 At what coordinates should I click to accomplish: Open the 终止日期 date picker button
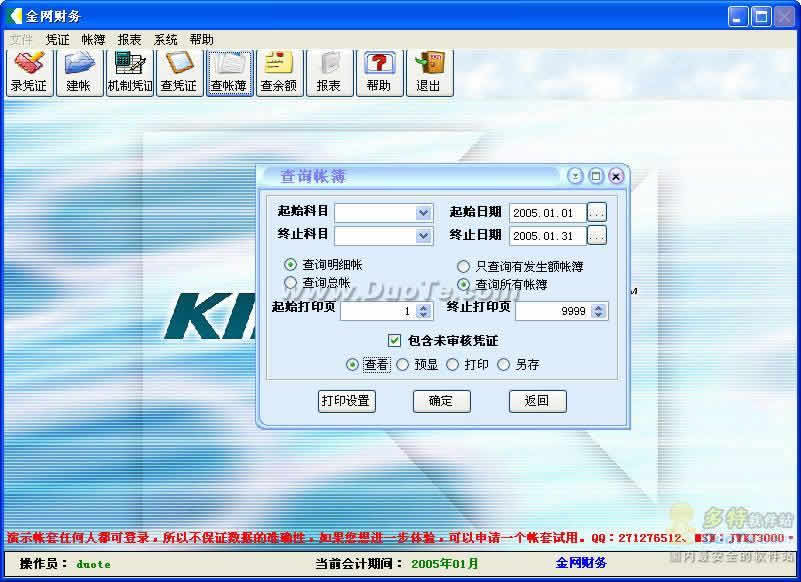click(x=597, y=235)
